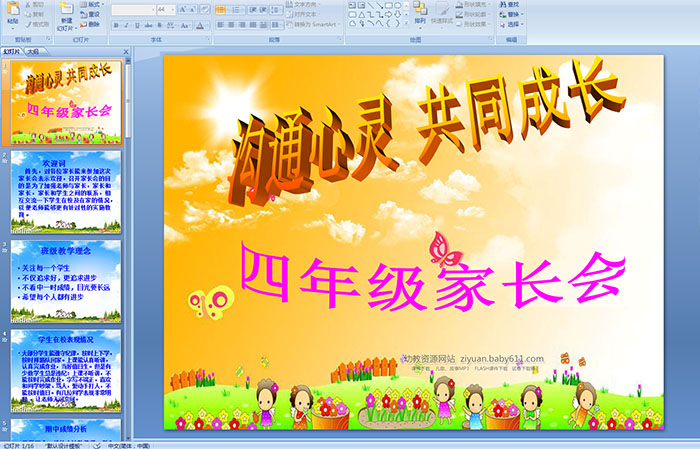Click the Cut (剪切) scissors icon
The width and height of the screenshot is (700, 449).
point(28,5)
